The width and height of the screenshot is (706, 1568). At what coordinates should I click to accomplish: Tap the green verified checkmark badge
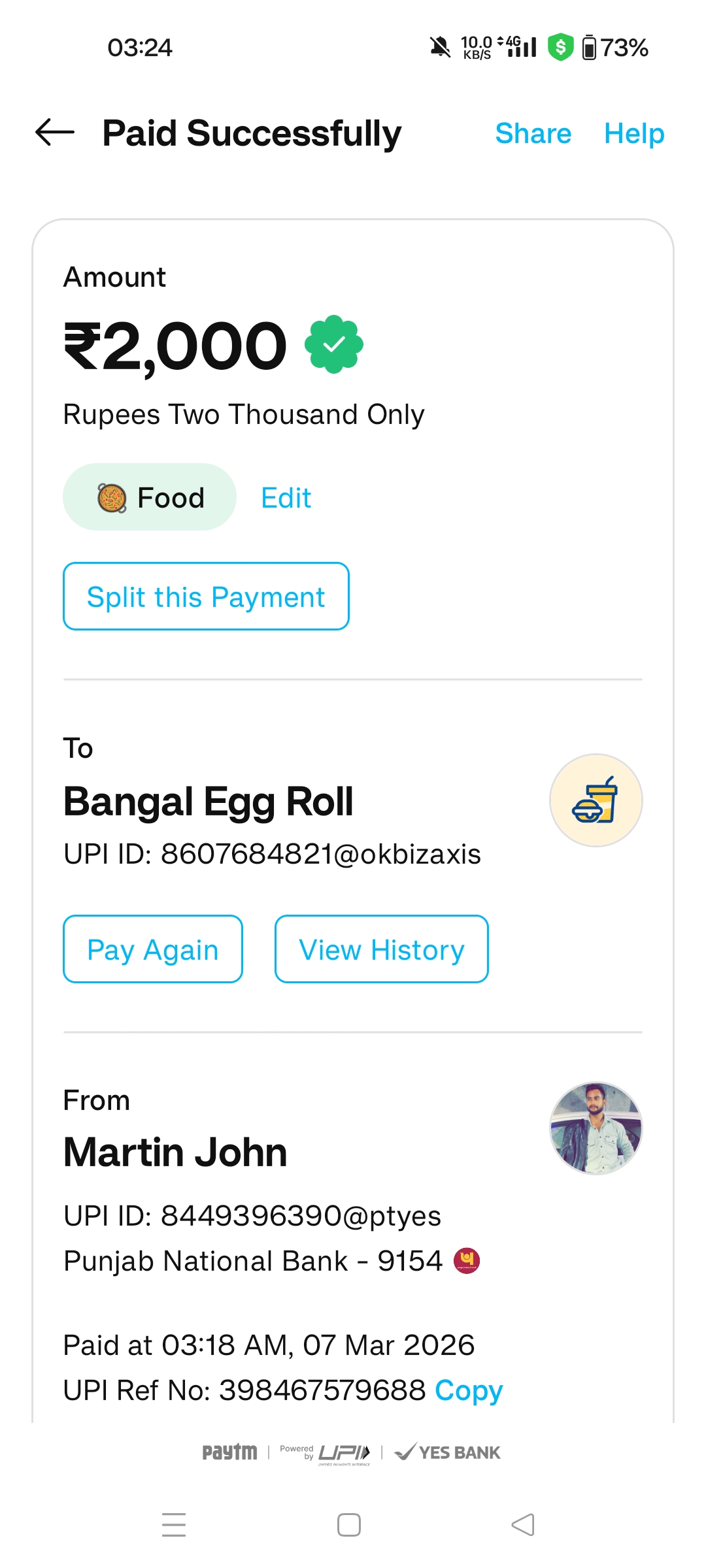pyautogui.click(x=334, y=344)
